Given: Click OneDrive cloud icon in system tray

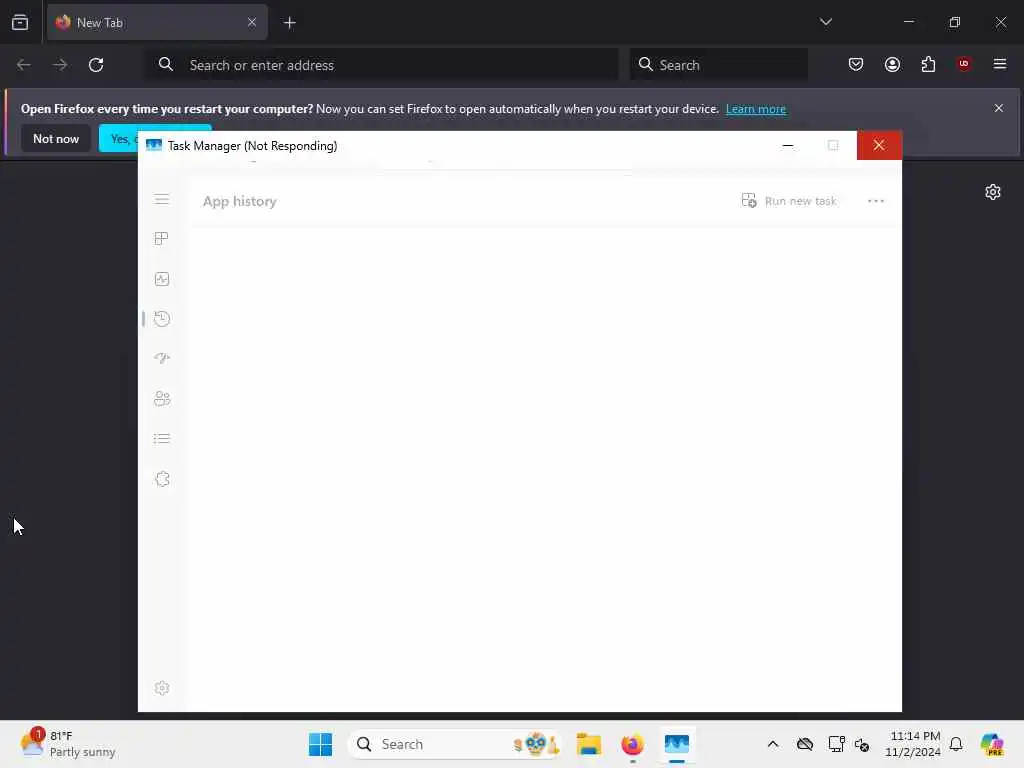Looking at the screenshot, I should [x=805, y=744].
